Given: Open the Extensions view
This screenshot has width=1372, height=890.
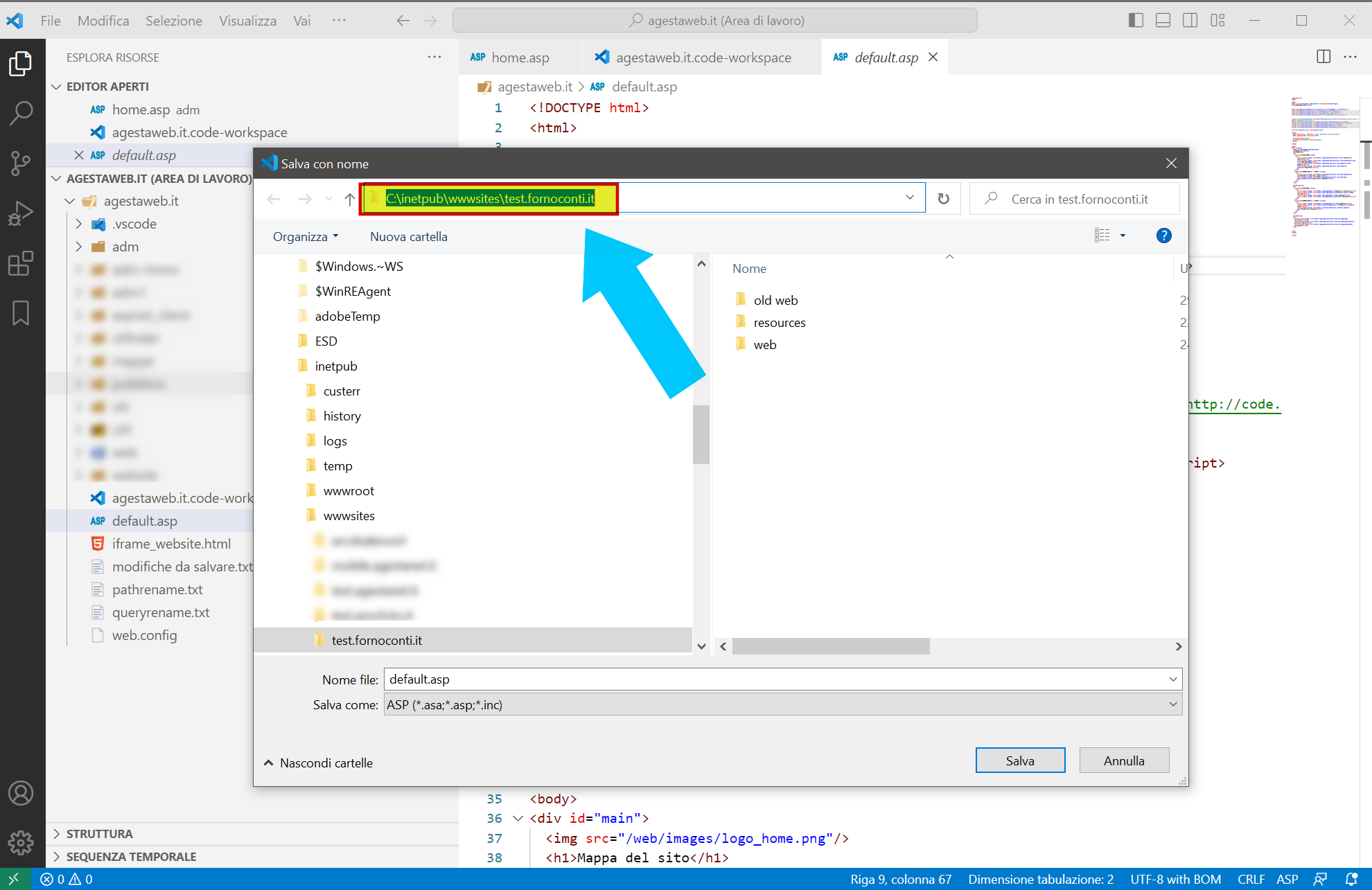Looking at the screenshot, I should tap(21, 262).
